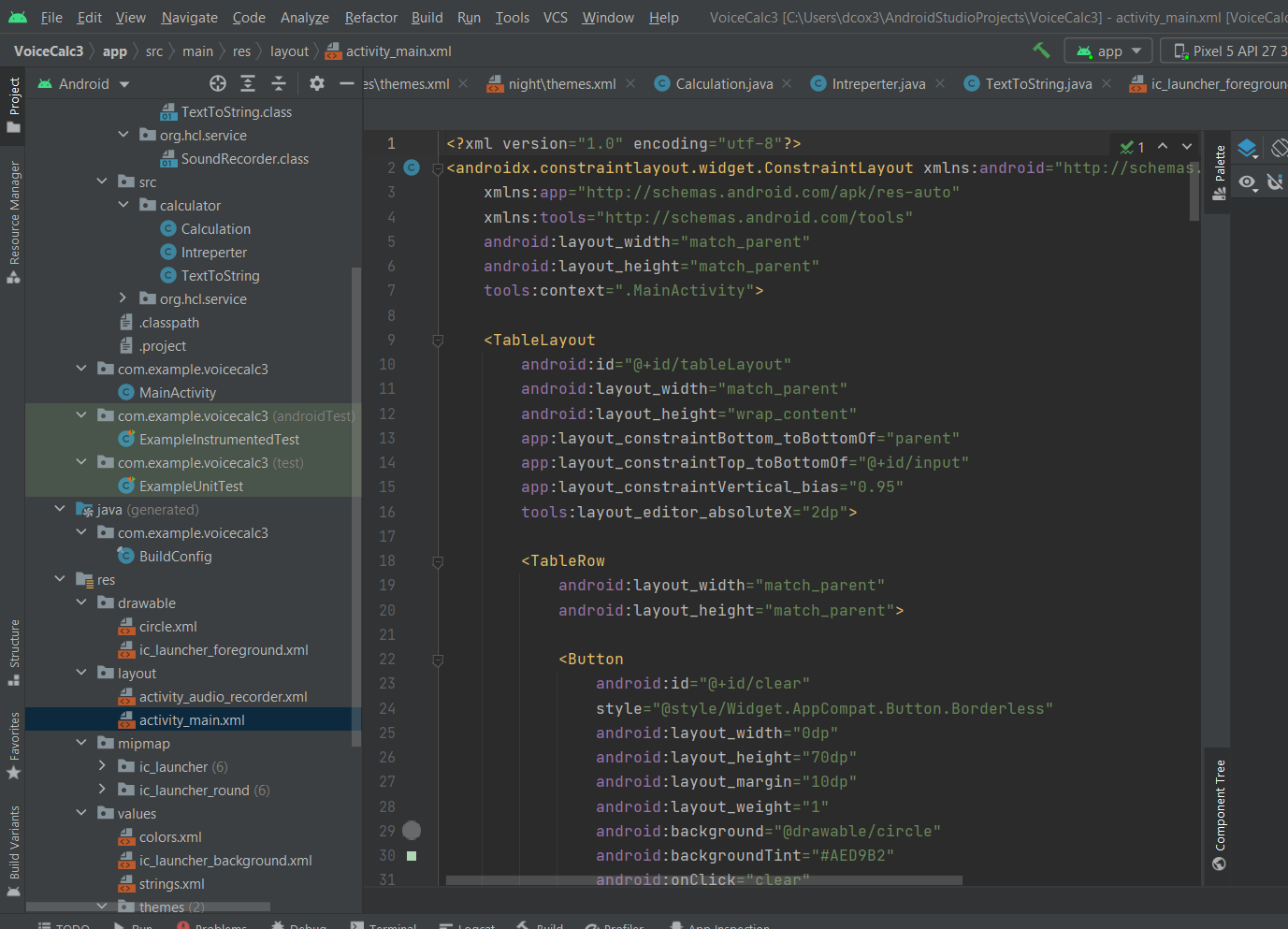This screenshot has width=1288, height=929.
Task: Open Project panel gear options
Action: click(x=317, y=84)
